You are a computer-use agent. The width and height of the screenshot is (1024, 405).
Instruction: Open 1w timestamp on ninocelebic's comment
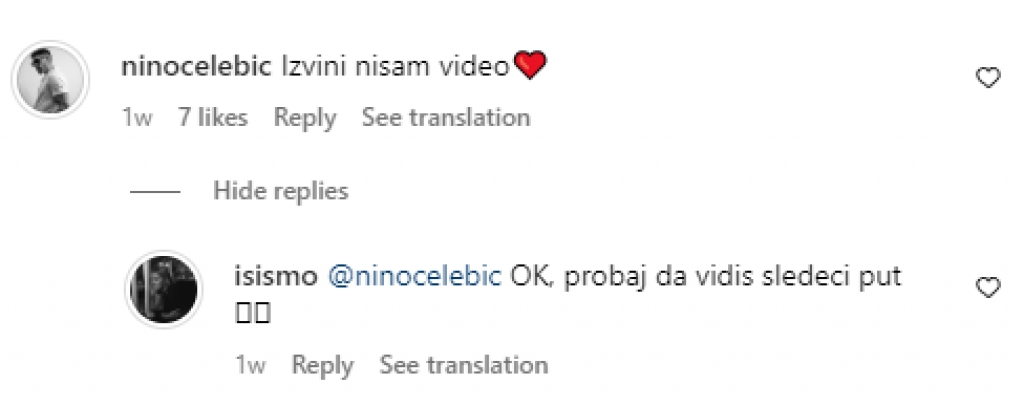click(x=136, y=117)
